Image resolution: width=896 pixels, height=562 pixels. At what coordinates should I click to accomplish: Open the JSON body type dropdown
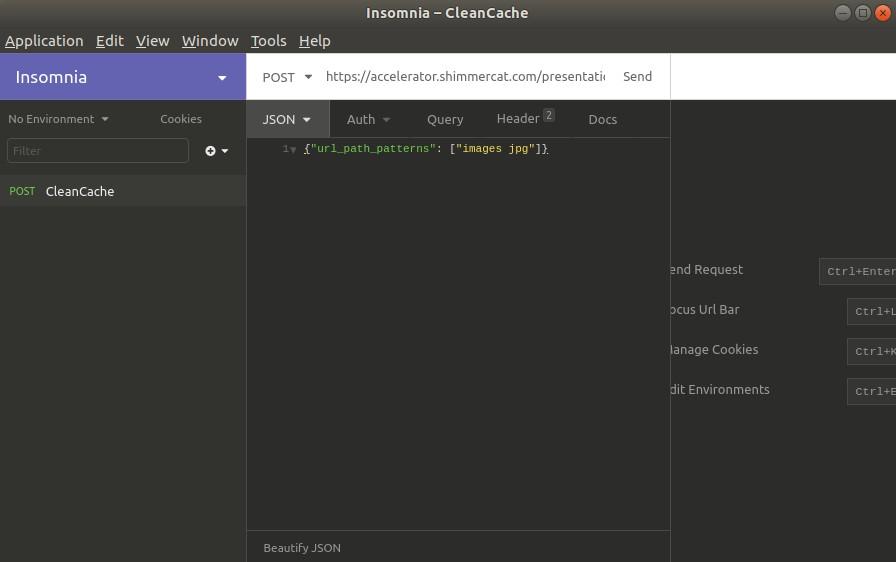point(287,119)
